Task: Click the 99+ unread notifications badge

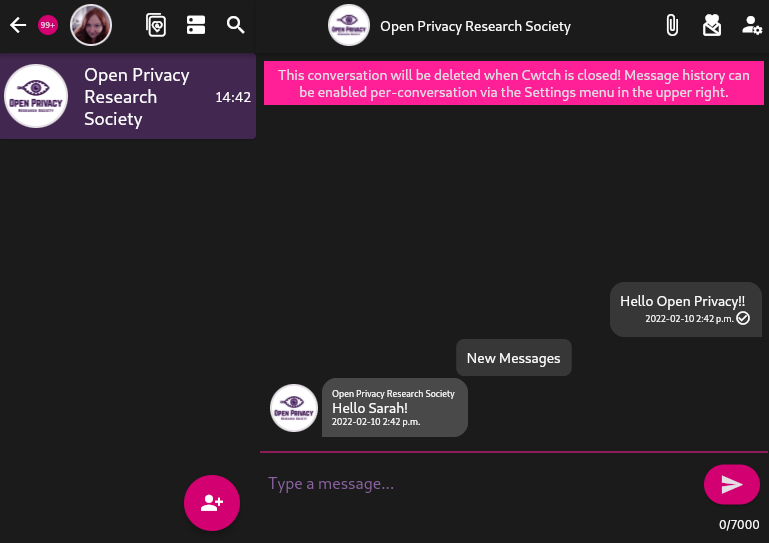Action: click(x=48, y=25)
